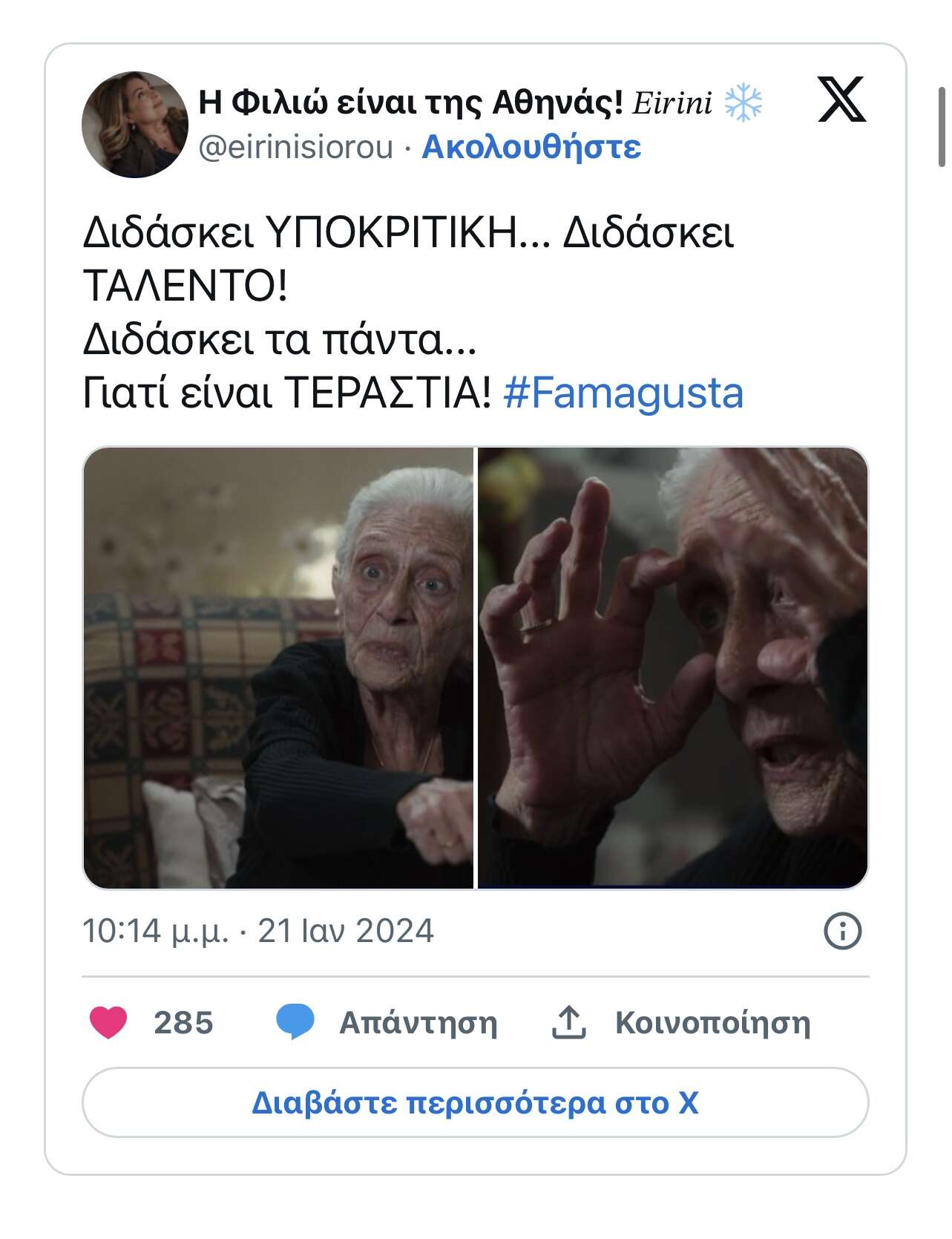Click the Διαβάστε περισσότερα στο X button
Viewport: 952px width, 1239px height.
pos(476,1102)
